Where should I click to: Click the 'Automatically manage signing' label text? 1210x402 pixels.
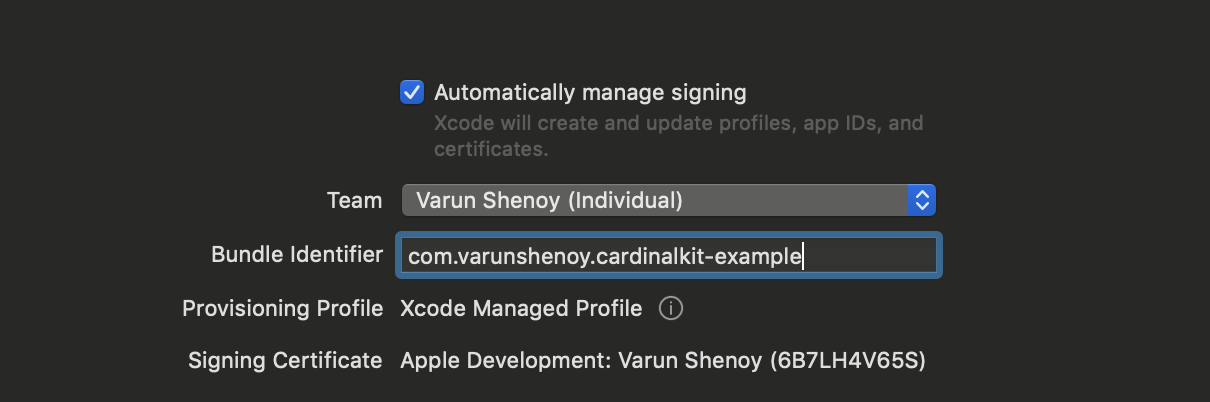pyautogui.click(x=590, y=93)
